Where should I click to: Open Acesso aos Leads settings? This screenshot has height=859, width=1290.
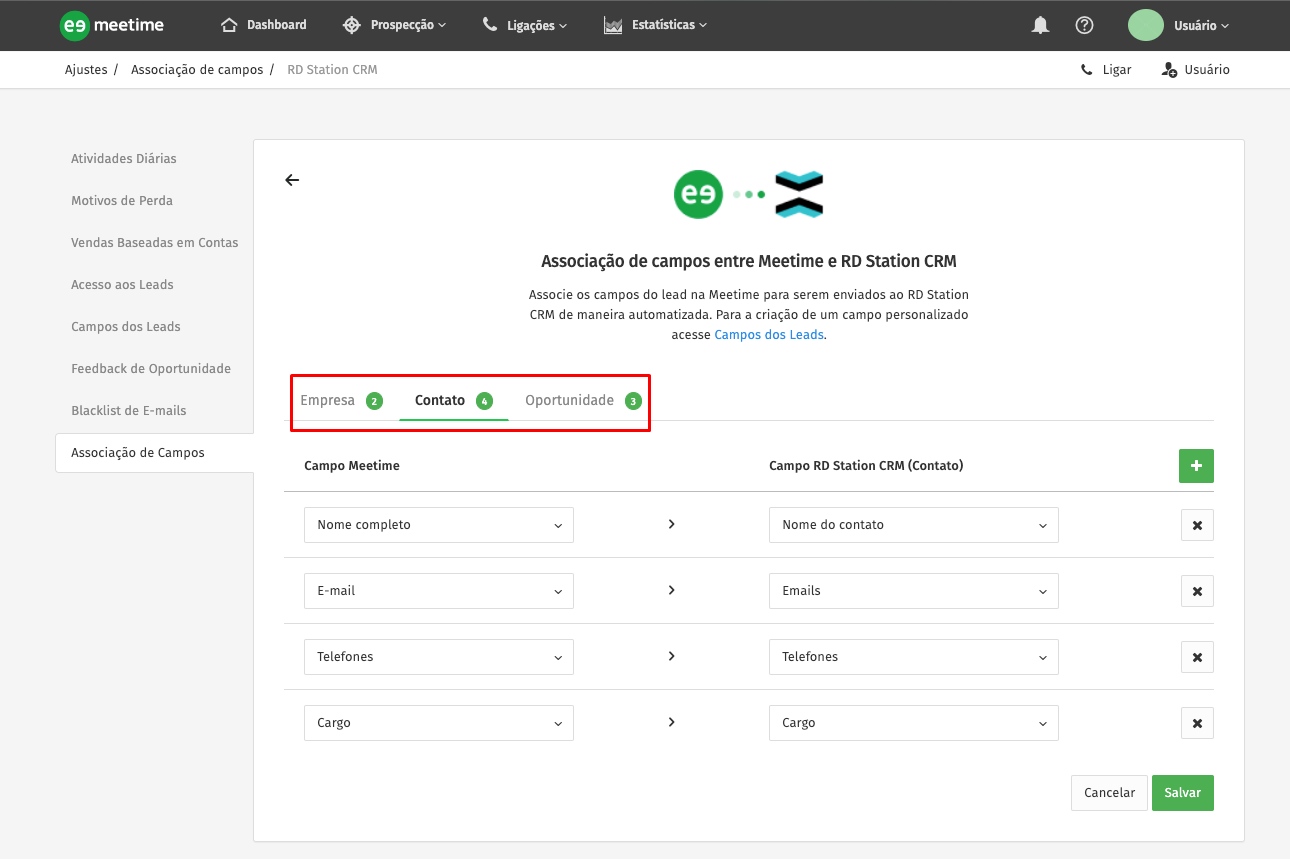tap(122, 285)
